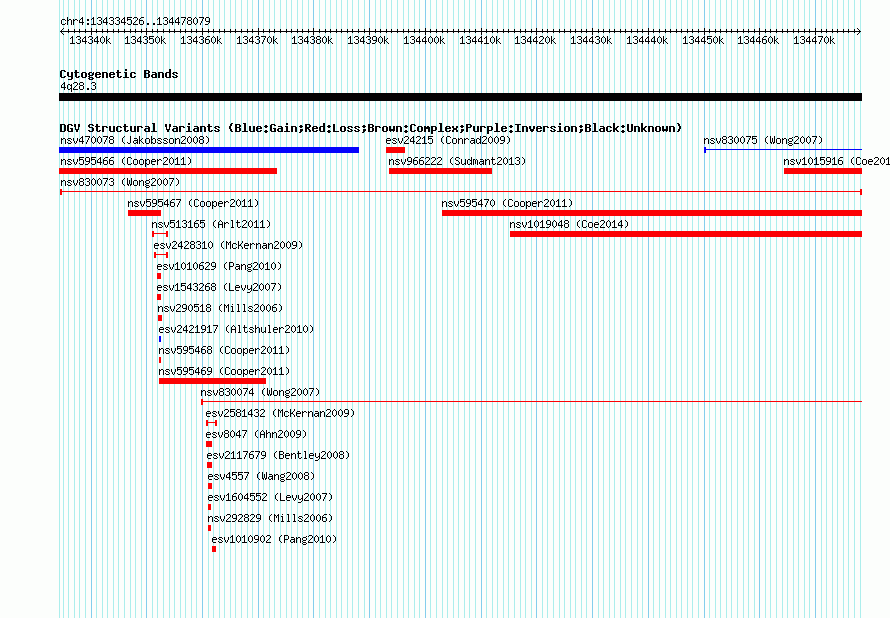Screen dimensions: 890x618
Task: Click the blue nsv470078 gain bar
Action: click(209, 150)
